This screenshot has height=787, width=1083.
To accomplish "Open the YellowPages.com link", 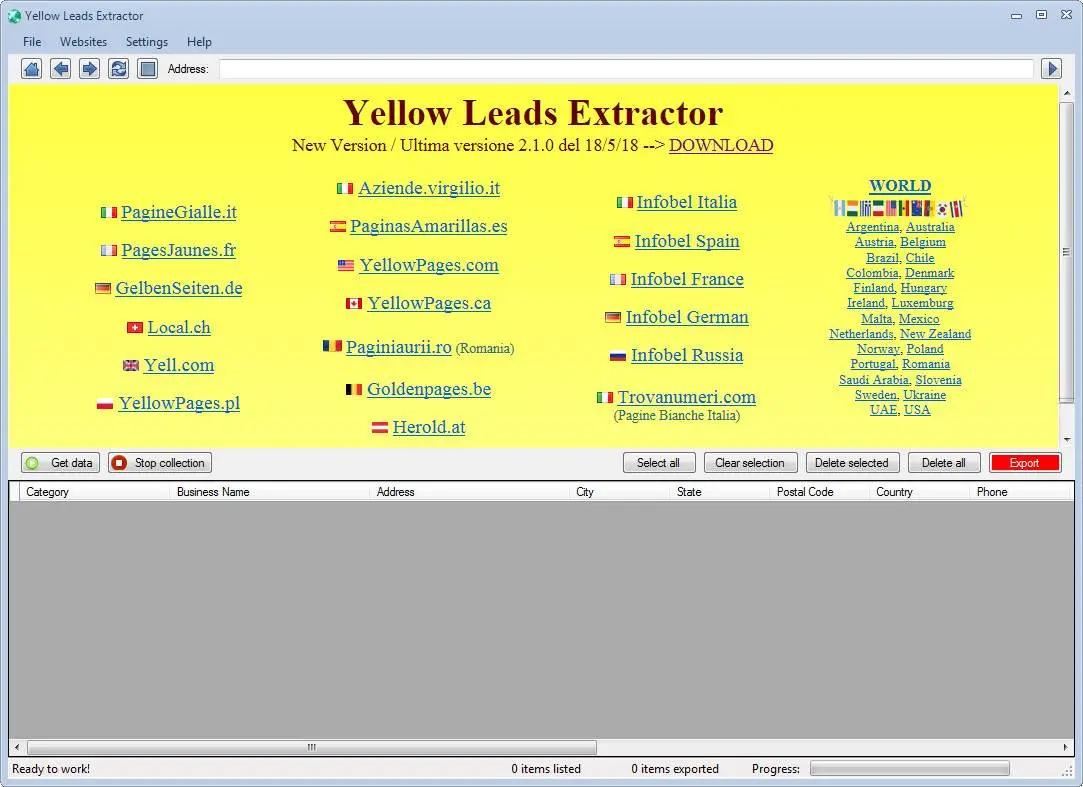I will (428, 265).
